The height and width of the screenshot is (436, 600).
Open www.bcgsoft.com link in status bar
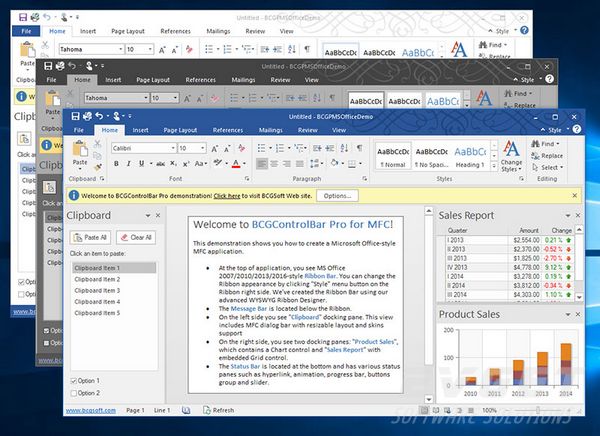[x=91, y=410]
